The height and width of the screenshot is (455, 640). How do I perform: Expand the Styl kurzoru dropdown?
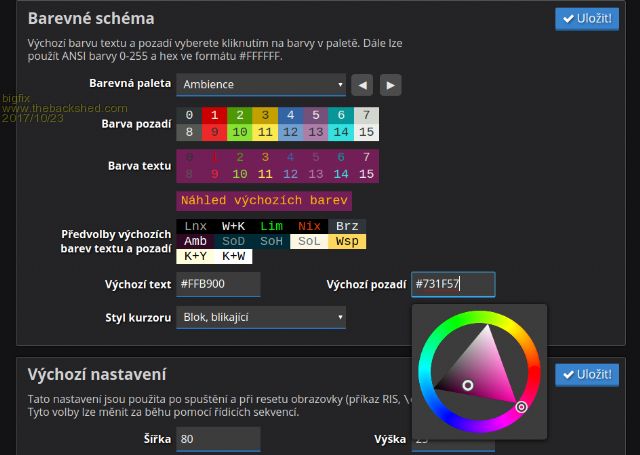coord(261,317)
